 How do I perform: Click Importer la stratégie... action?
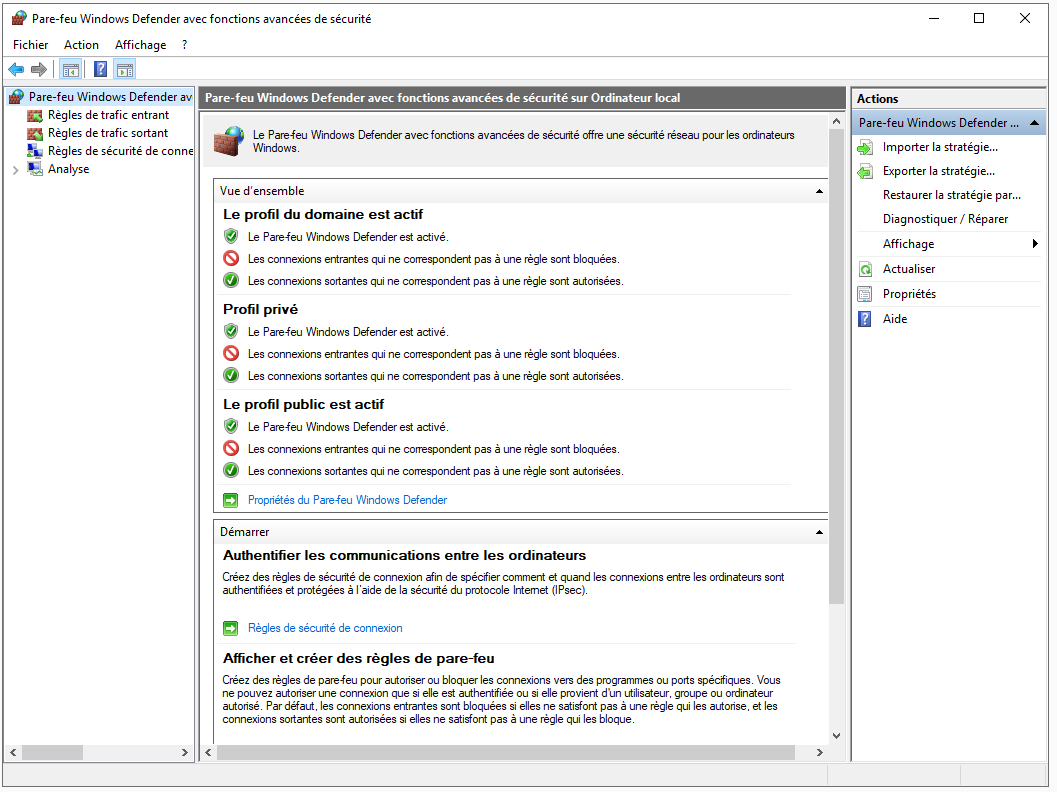(940, 147)
